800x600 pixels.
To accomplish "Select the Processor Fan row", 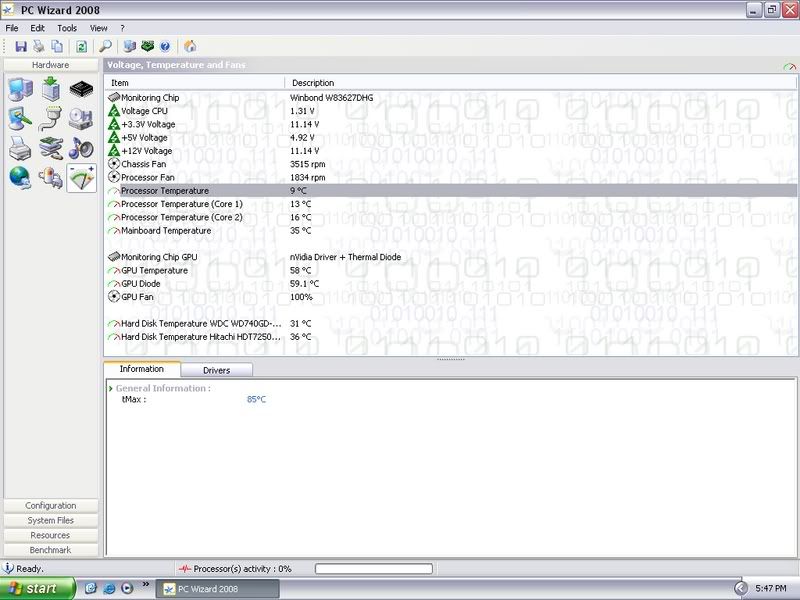I will click(452, 177).
